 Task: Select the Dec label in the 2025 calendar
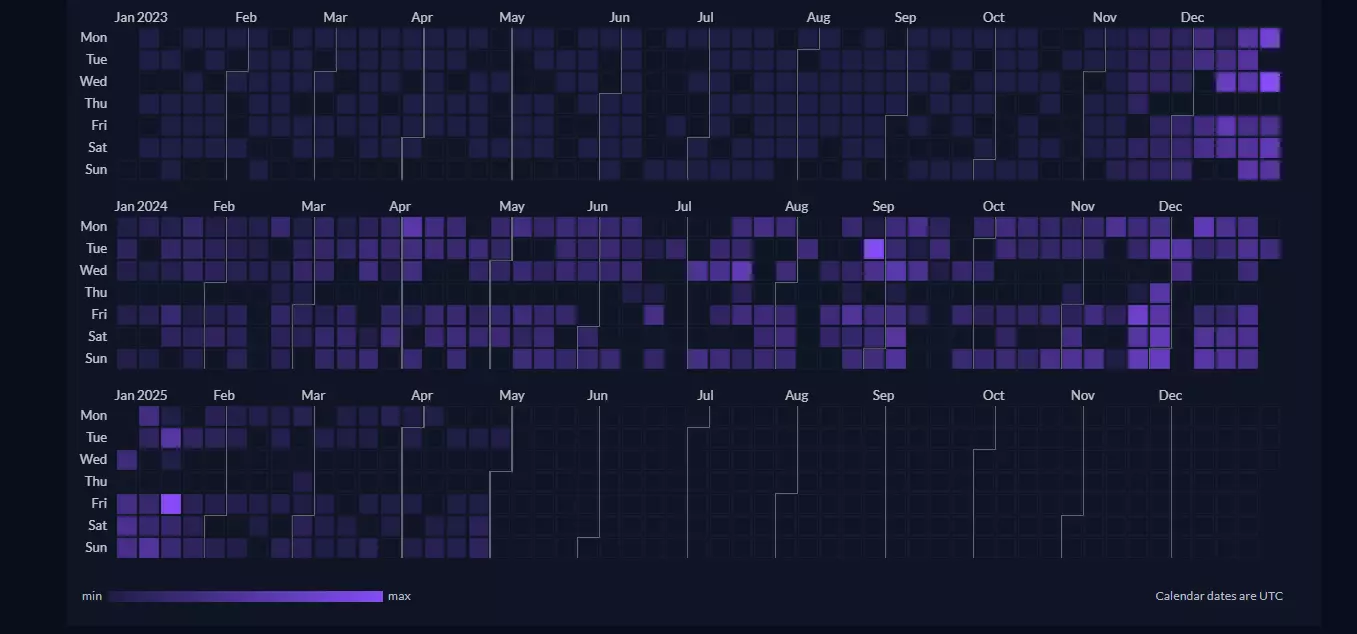click(x=1170, y=395)
